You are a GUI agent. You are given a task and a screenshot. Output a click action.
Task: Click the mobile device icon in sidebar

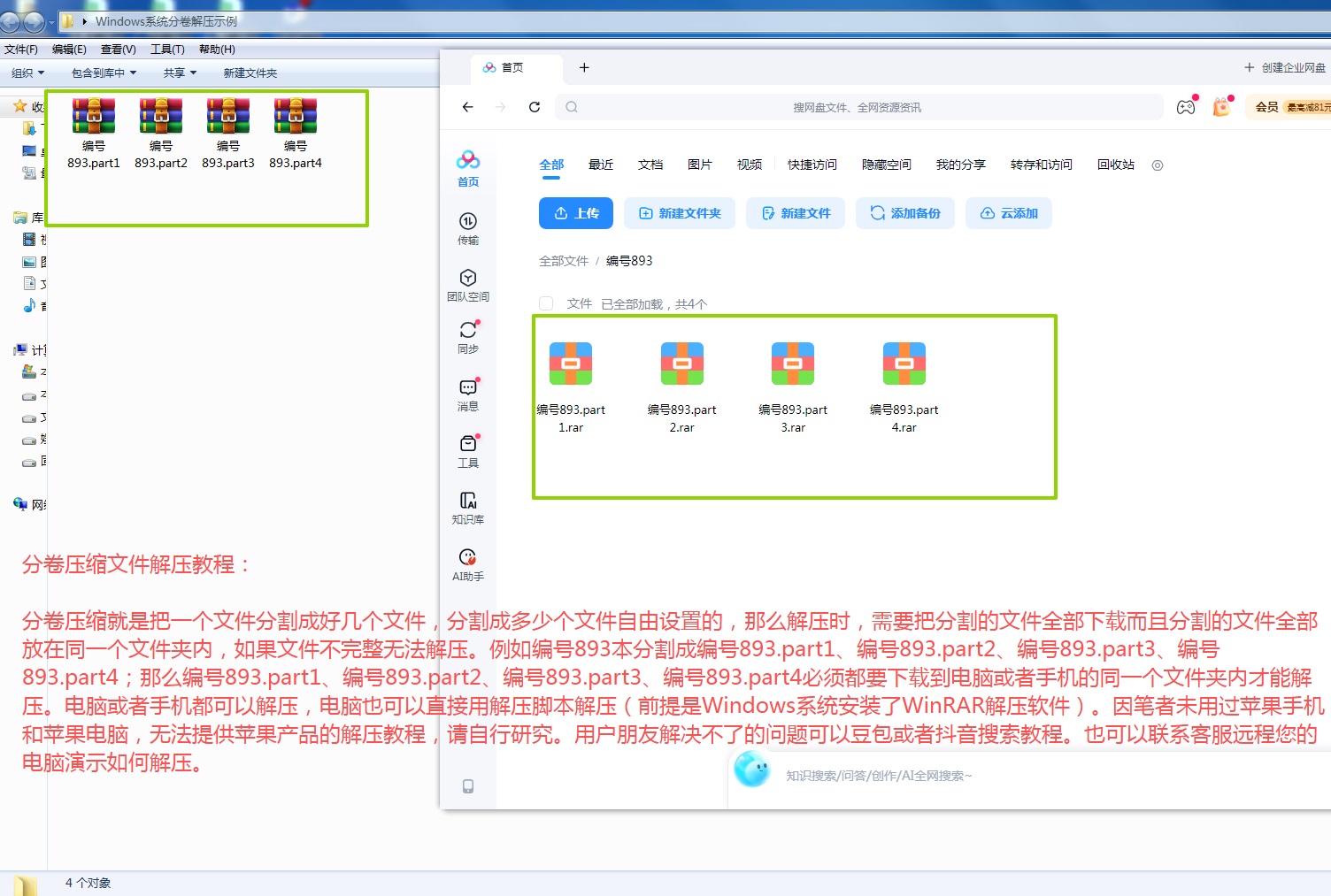point(468,786)
